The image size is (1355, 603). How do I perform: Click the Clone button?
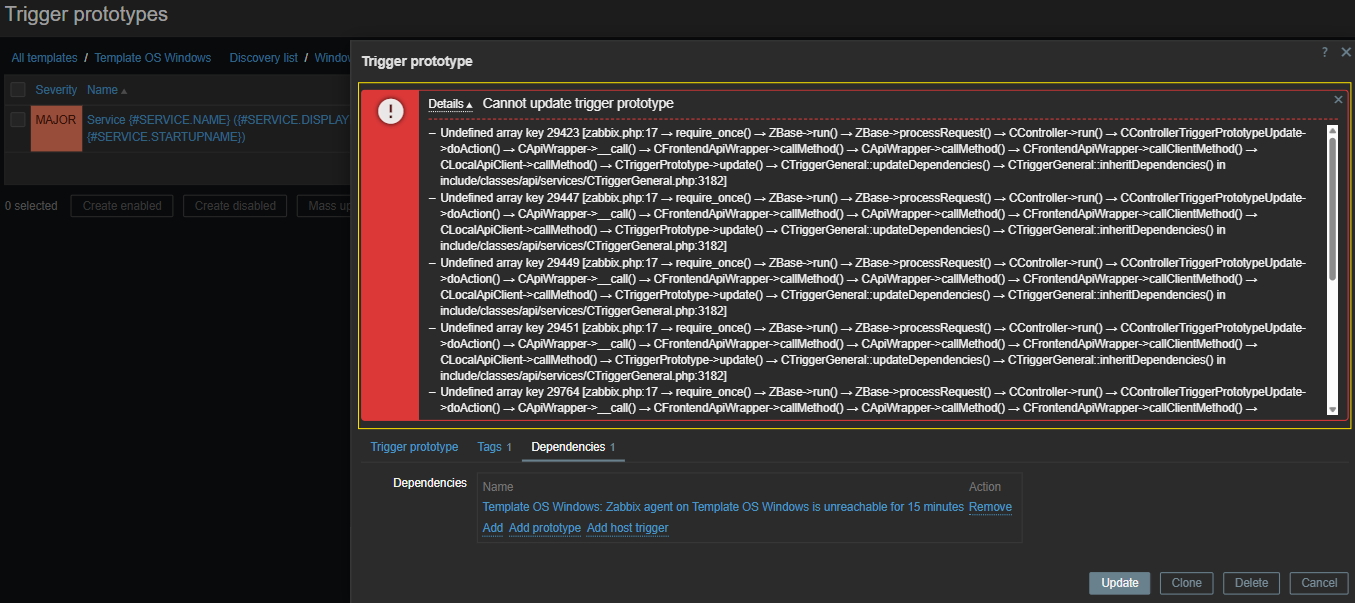(x=1186, y=583)
